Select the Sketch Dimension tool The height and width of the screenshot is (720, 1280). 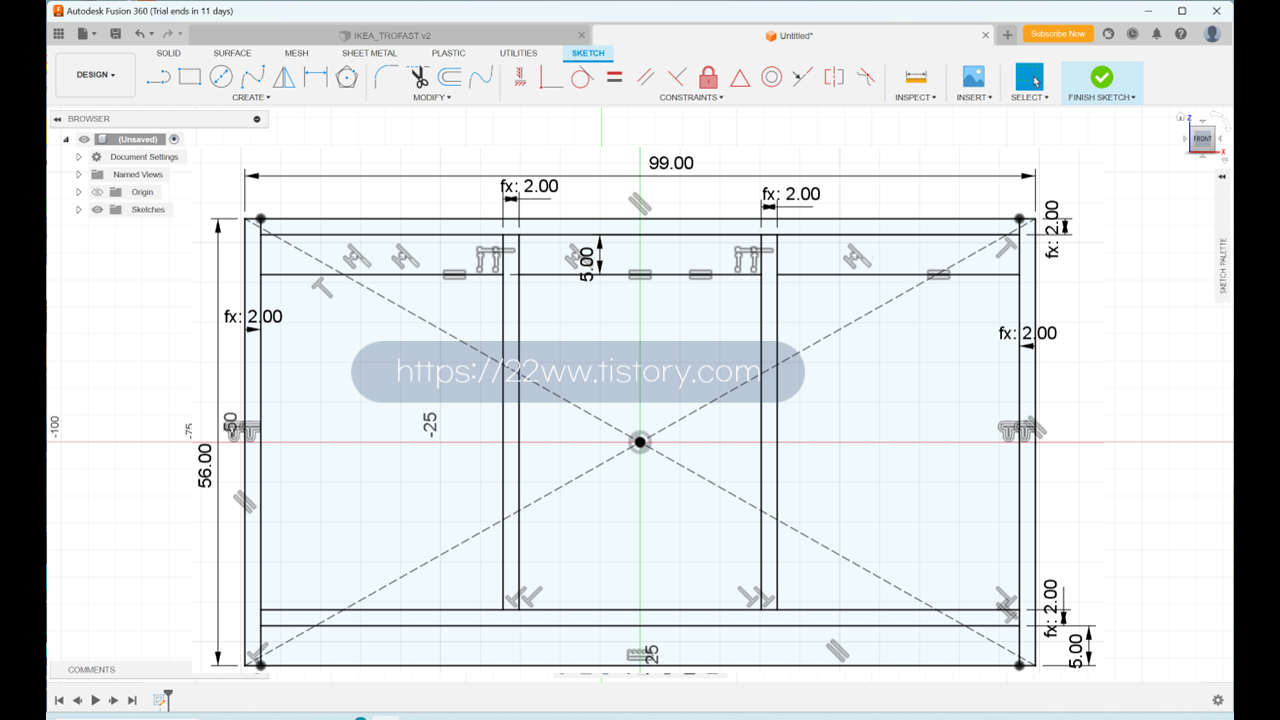[x=316, y=77]
